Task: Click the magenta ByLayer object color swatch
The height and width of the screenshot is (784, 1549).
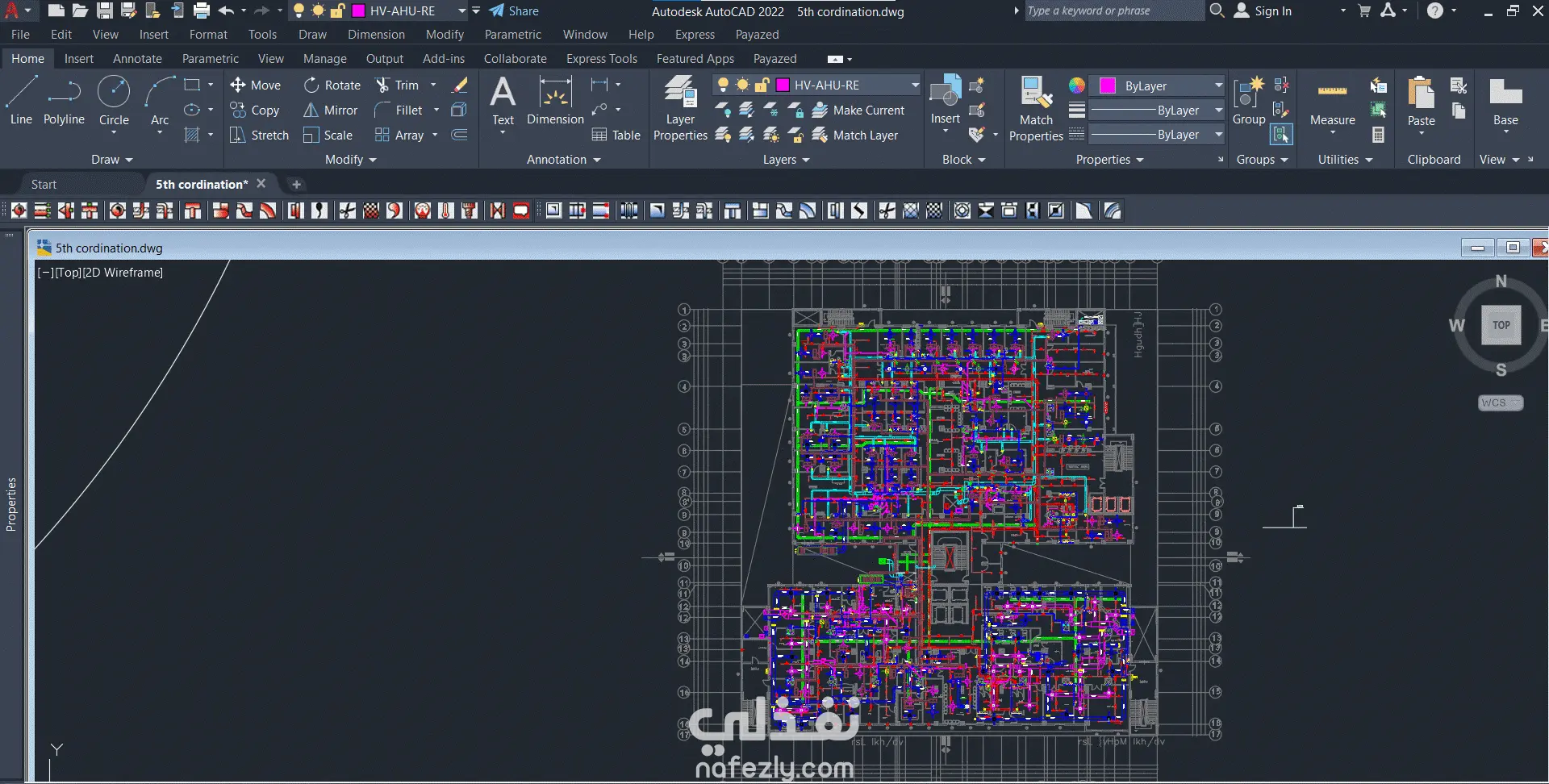Action: coord(1108,85)
